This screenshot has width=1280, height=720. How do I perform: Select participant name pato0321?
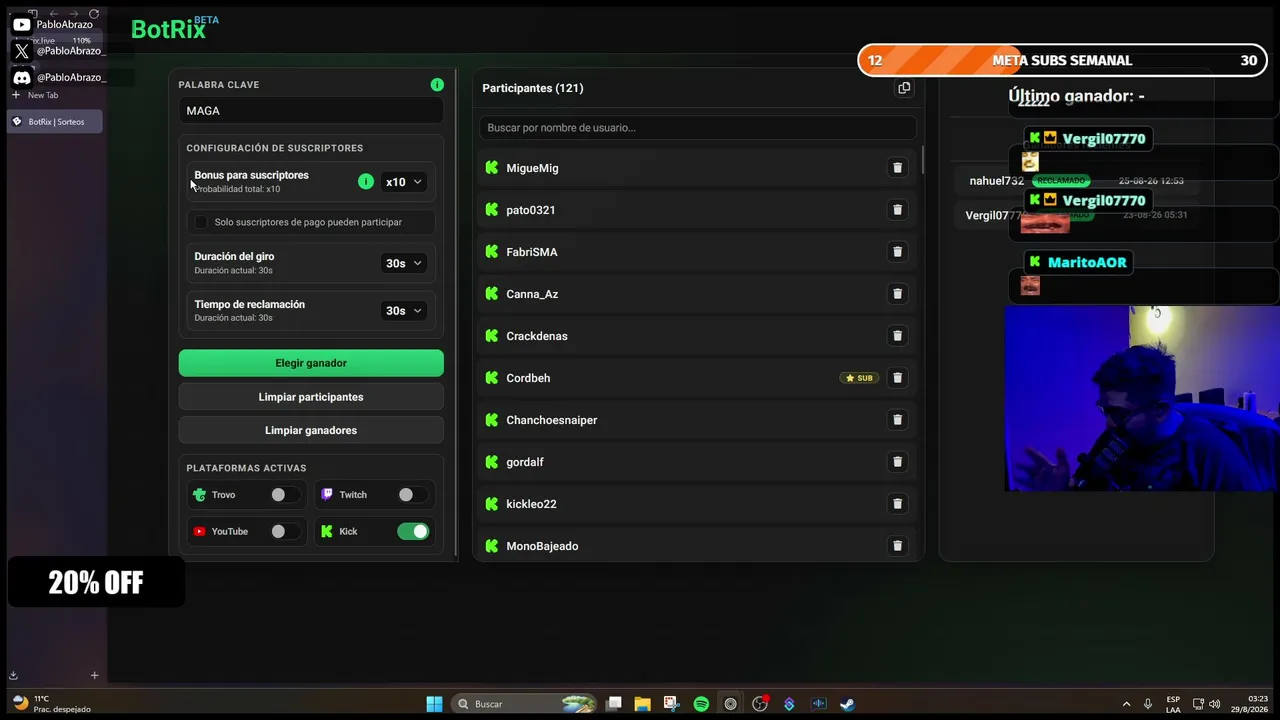point(531,210)
